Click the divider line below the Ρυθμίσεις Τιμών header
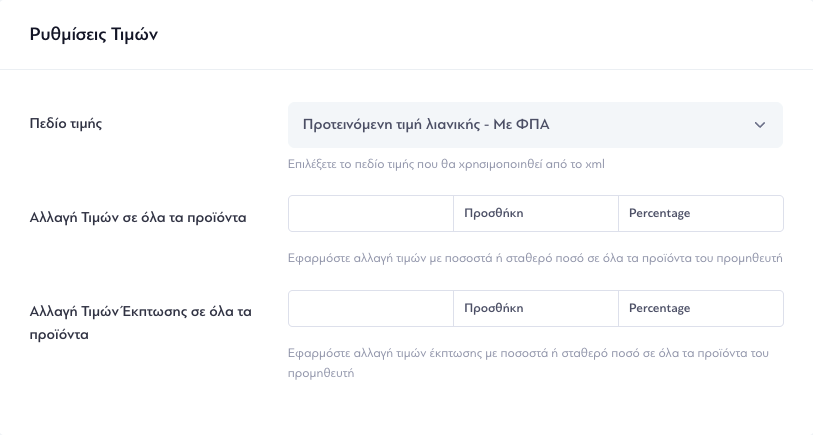The width and height of the screenshot is (813, 435). coord(406,69)
